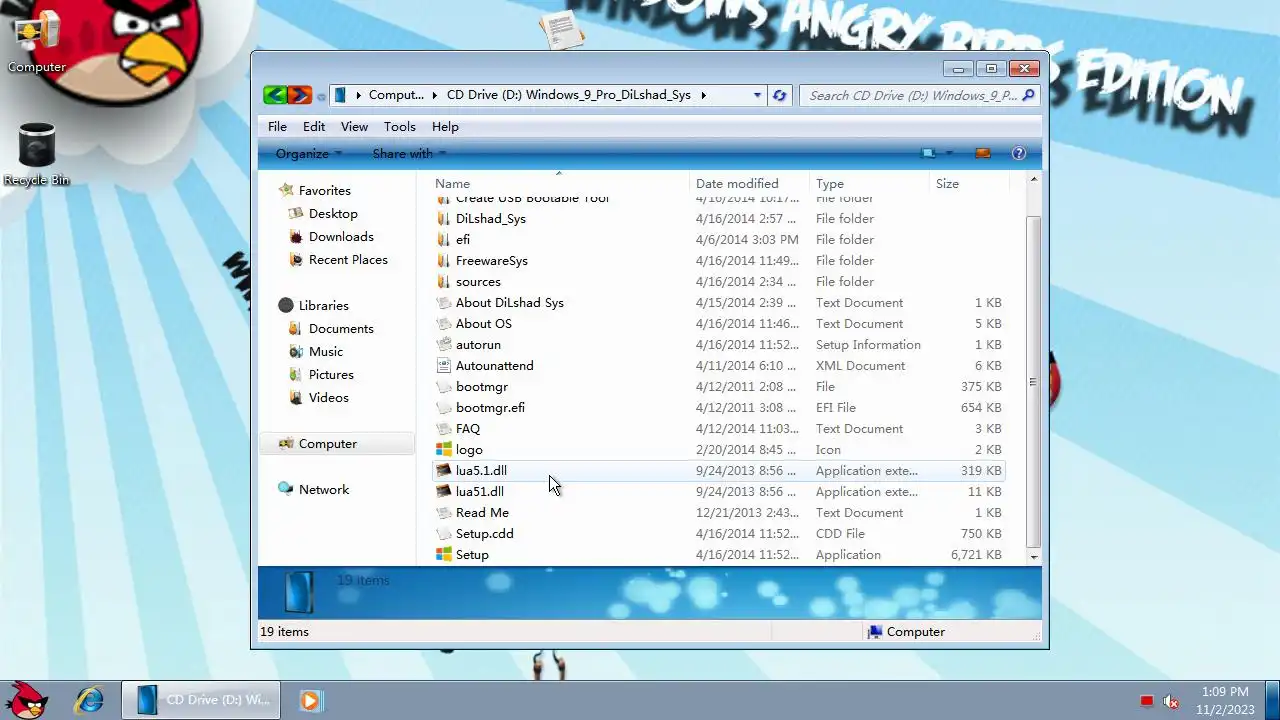Go back with the green Back arrow
The width and height of the screenshot is (1280, 720).
pyautogui.click(x=275, y=95)
